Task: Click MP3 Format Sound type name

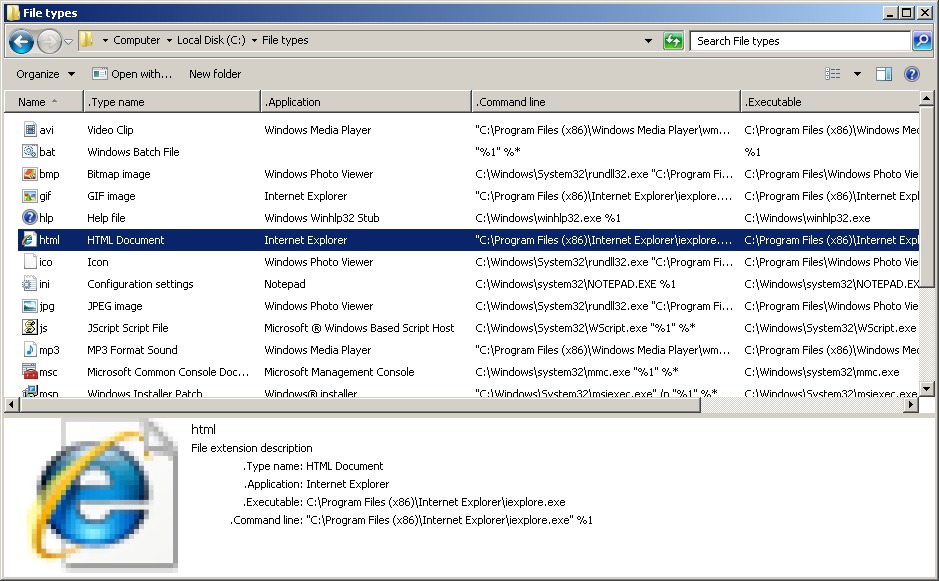Action: point(132,350)
